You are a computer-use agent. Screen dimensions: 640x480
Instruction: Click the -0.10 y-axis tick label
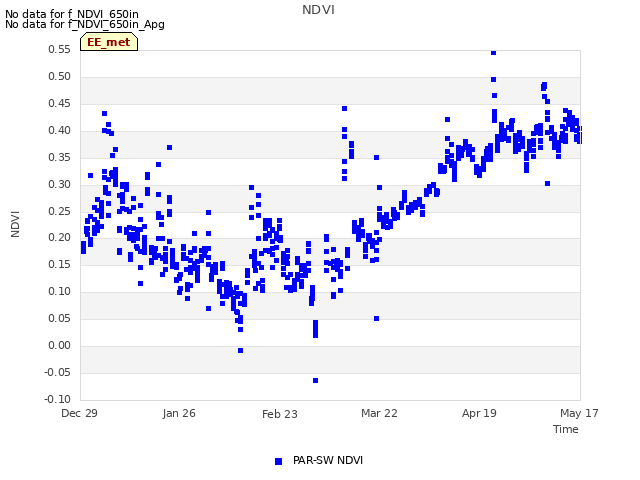[58, 399]
